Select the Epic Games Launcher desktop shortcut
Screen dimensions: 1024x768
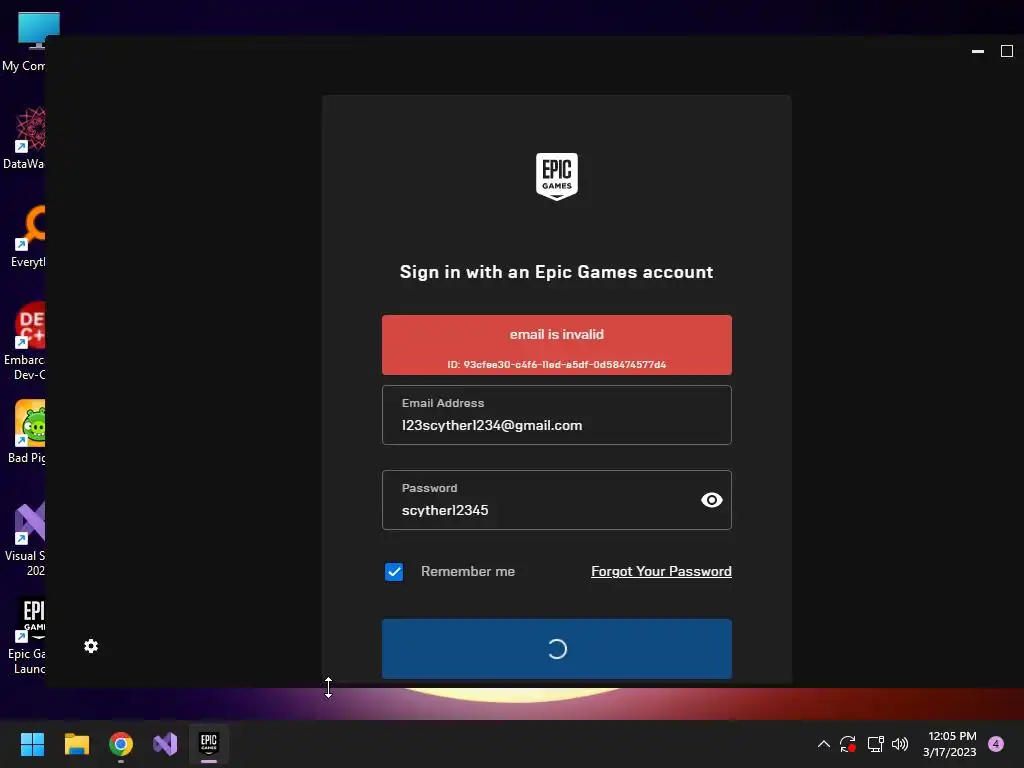[26, 637]
